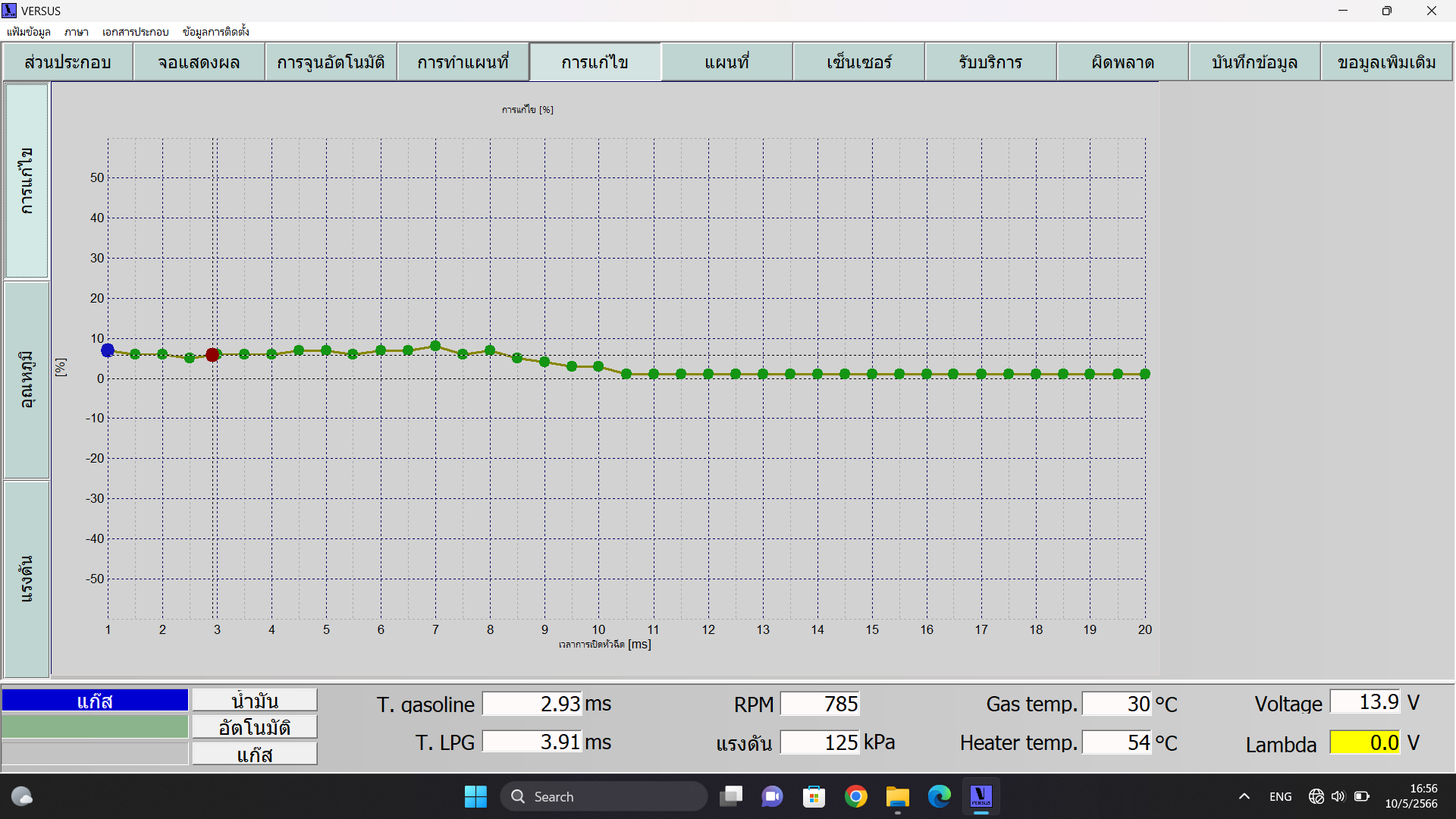Viewport: 1456px width, 819px height.
Task: Open the ภาษา menu
Action: [76, 32]
